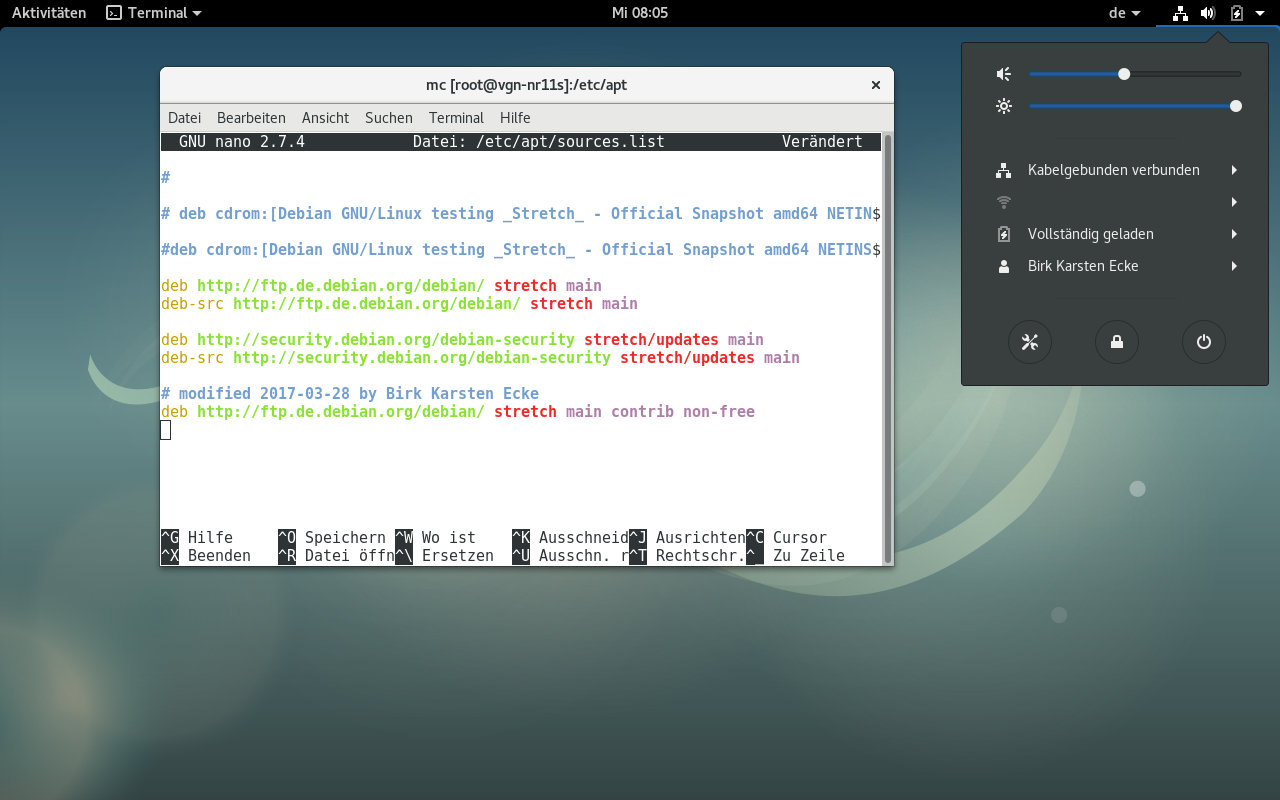Screen dimensions: 1280x800
Task: Click the commented #deb cdrom line
Action: (x=521, y=250)
